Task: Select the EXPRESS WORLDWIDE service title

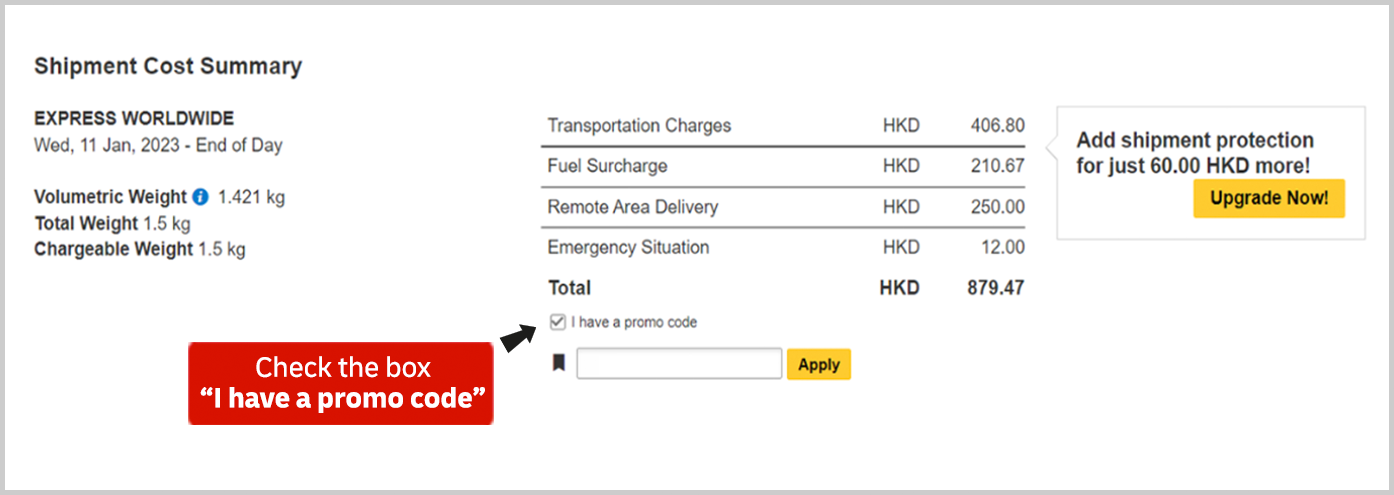Action: click(x=134, y=119)
